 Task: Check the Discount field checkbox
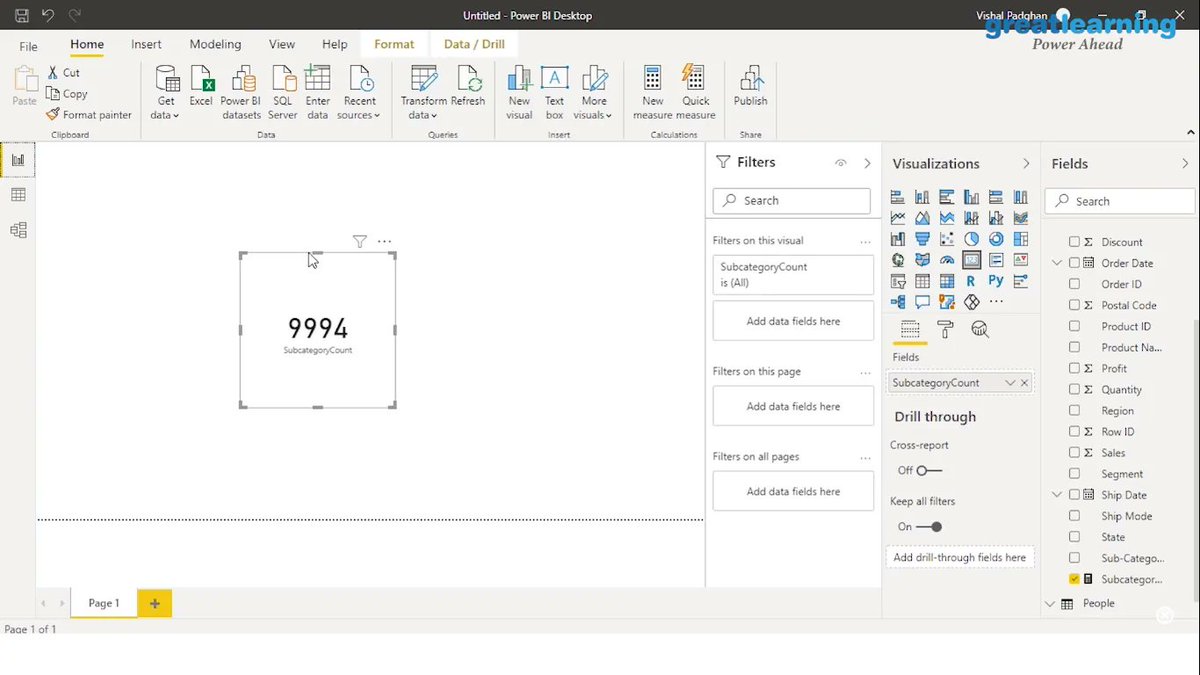[x=1074, y=242]
